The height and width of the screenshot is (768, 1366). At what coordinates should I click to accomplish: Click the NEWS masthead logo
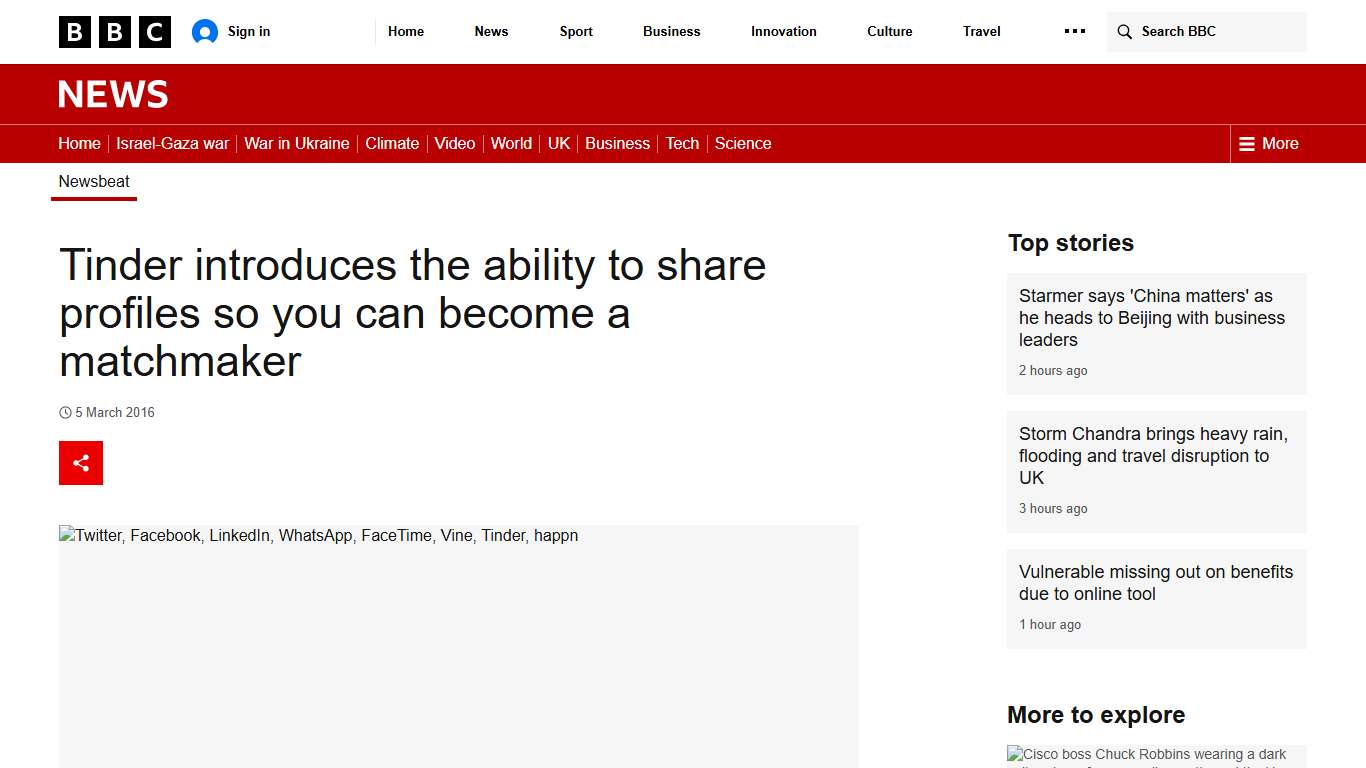pos(112,94)
